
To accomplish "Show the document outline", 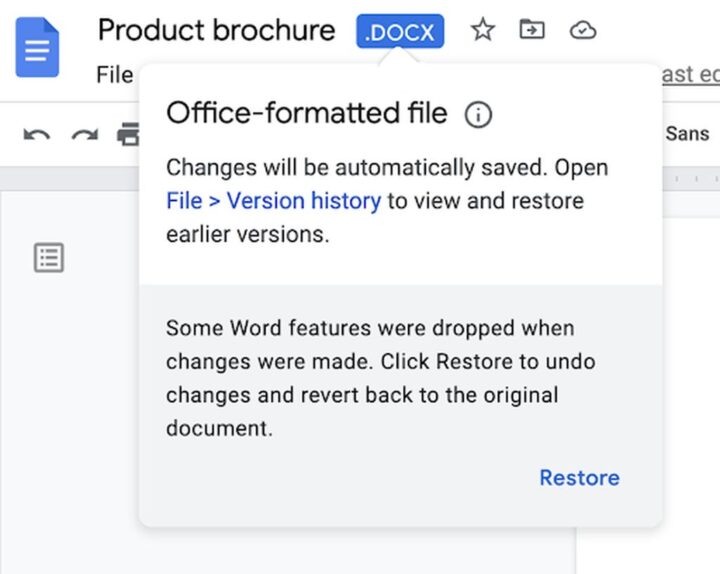I will (49, 258).
